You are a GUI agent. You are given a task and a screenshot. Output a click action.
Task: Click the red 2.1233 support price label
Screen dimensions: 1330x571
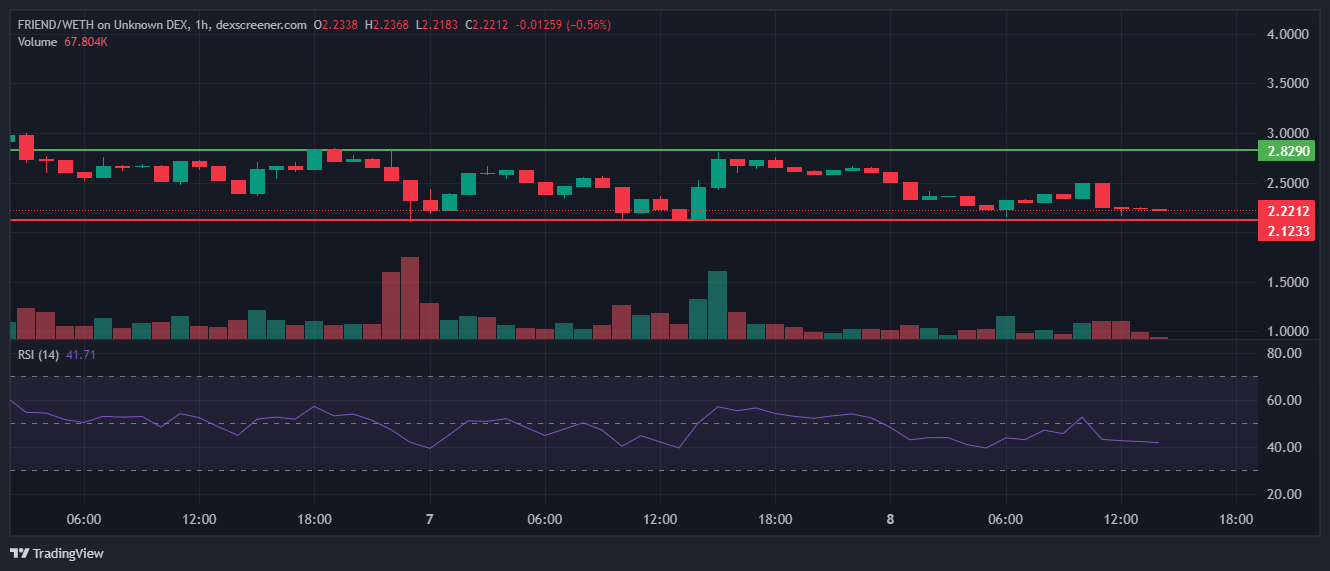point(1285,230)
